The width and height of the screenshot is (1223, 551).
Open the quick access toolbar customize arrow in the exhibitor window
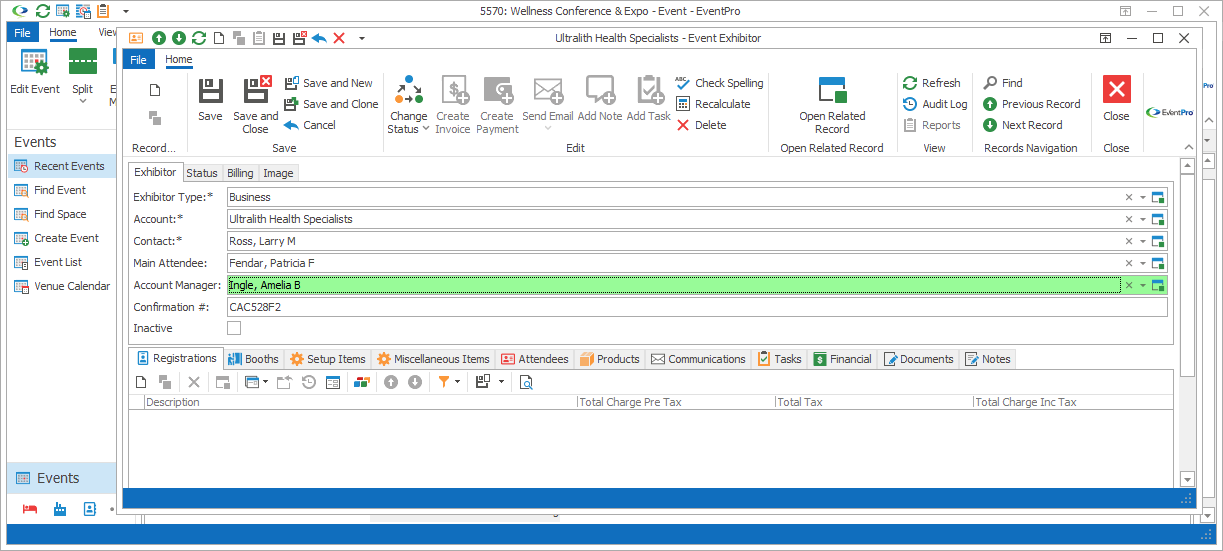362,38
